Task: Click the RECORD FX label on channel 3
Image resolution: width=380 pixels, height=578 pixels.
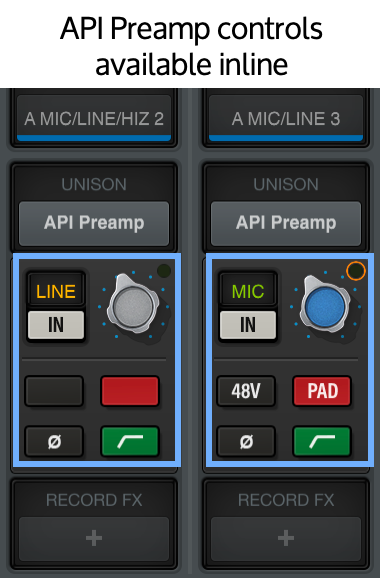Action: coord(286,500)
